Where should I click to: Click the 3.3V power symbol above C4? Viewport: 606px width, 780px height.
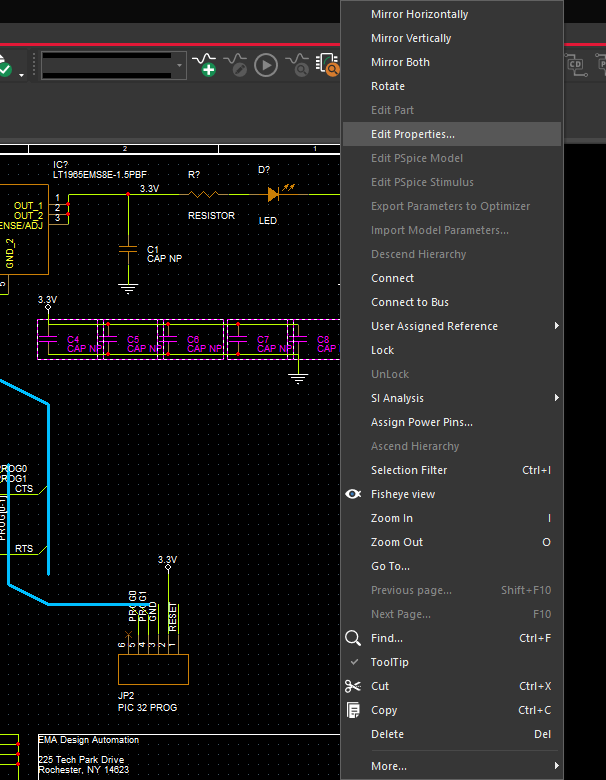tap(48, 302)
